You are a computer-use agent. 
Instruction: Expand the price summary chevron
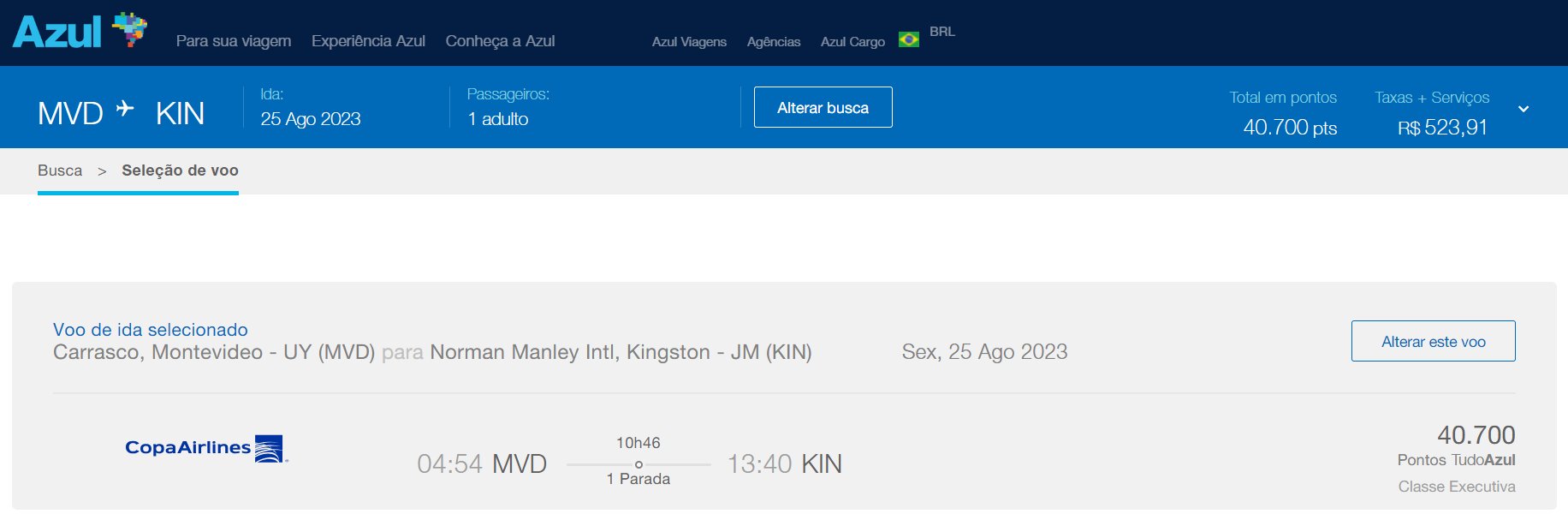pyautogui.click(x=1523, y=109)
